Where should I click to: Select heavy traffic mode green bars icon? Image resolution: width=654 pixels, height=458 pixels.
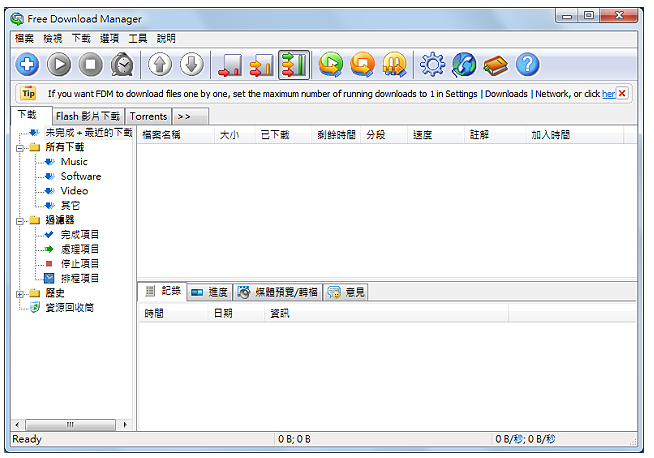pyautogui.click(x=294, y=65)
